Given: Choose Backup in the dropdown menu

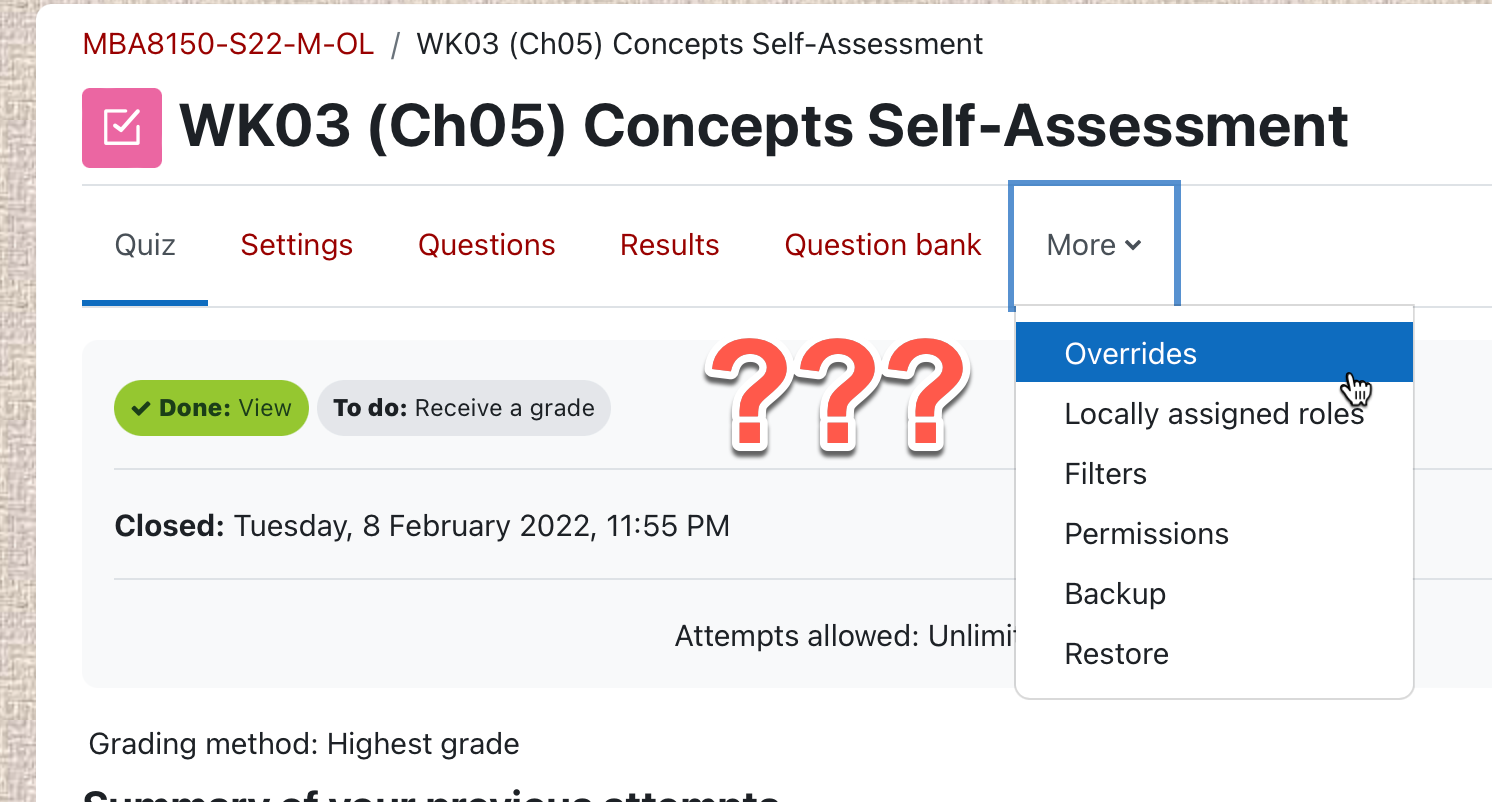Looking at the screenshot, I should (1214, 593).
